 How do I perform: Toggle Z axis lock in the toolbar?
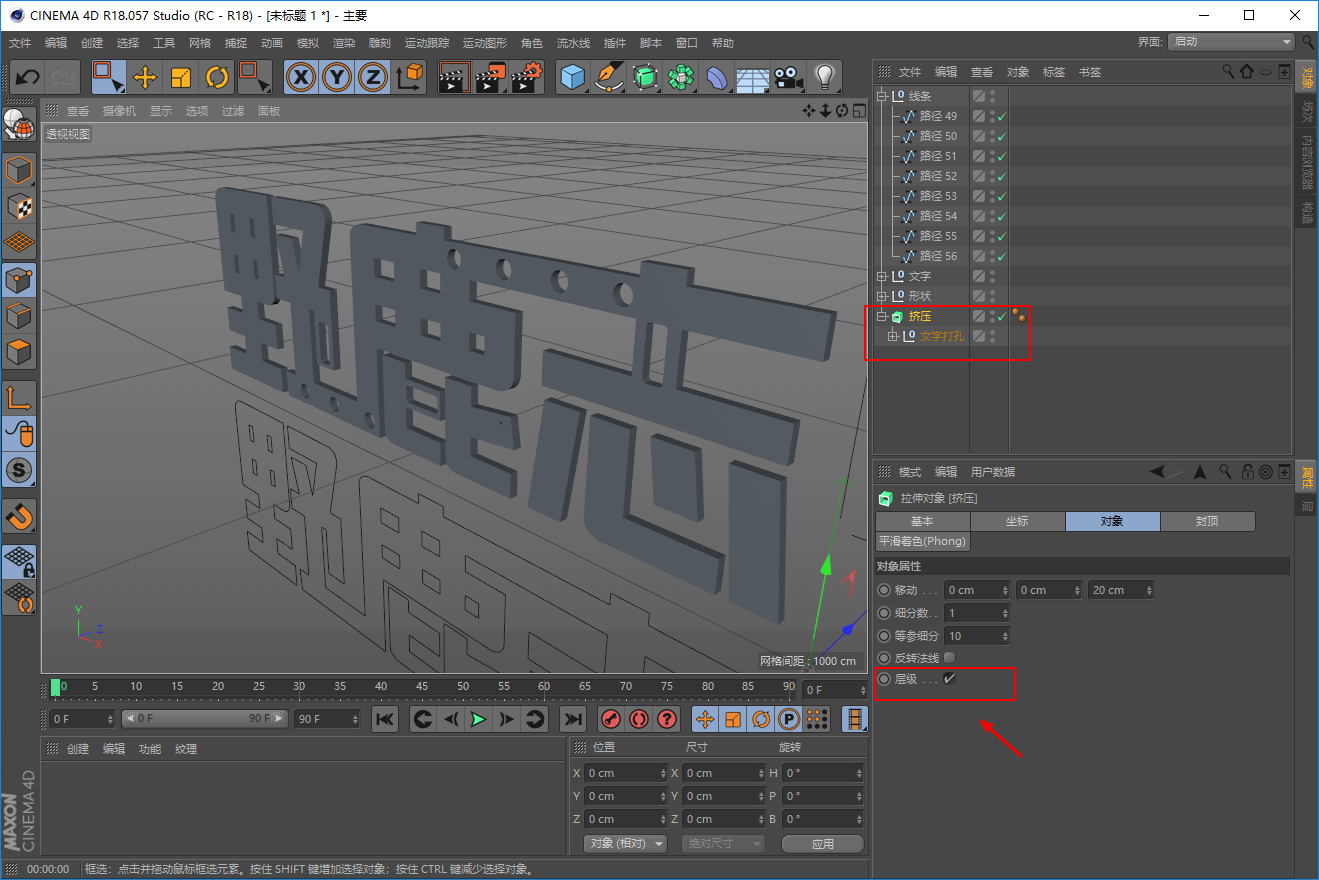373,77
